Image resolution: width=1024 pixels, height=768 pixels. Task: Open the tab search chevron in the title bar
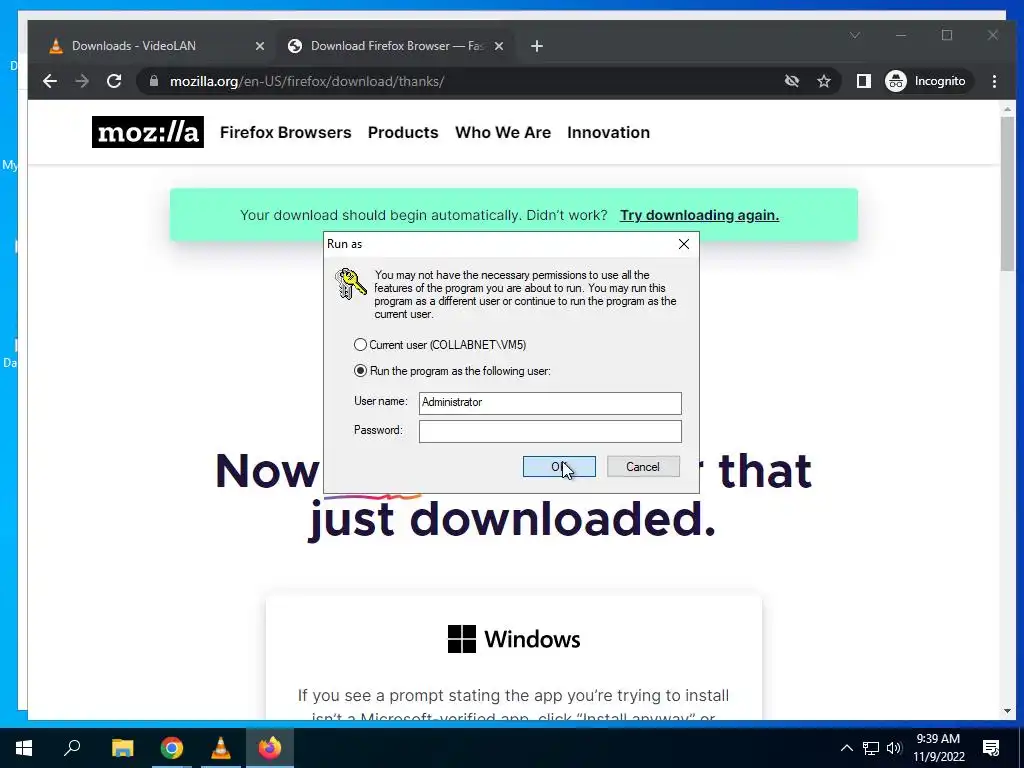(855, 35)
